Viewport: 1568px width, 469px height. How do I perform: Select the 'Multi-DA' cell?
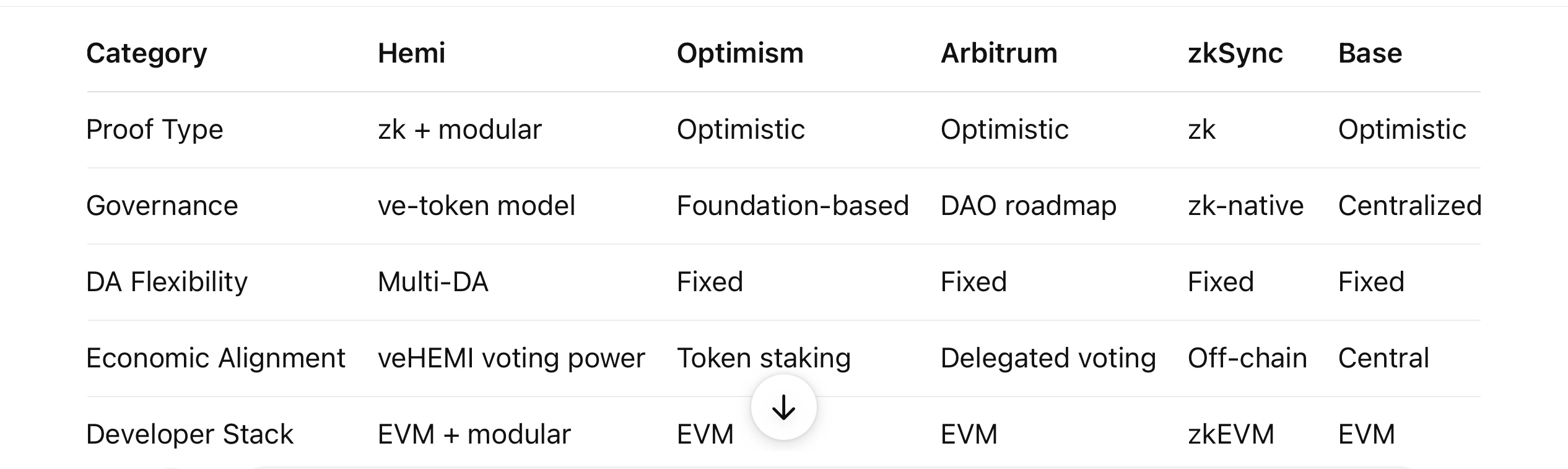[433, 282]
